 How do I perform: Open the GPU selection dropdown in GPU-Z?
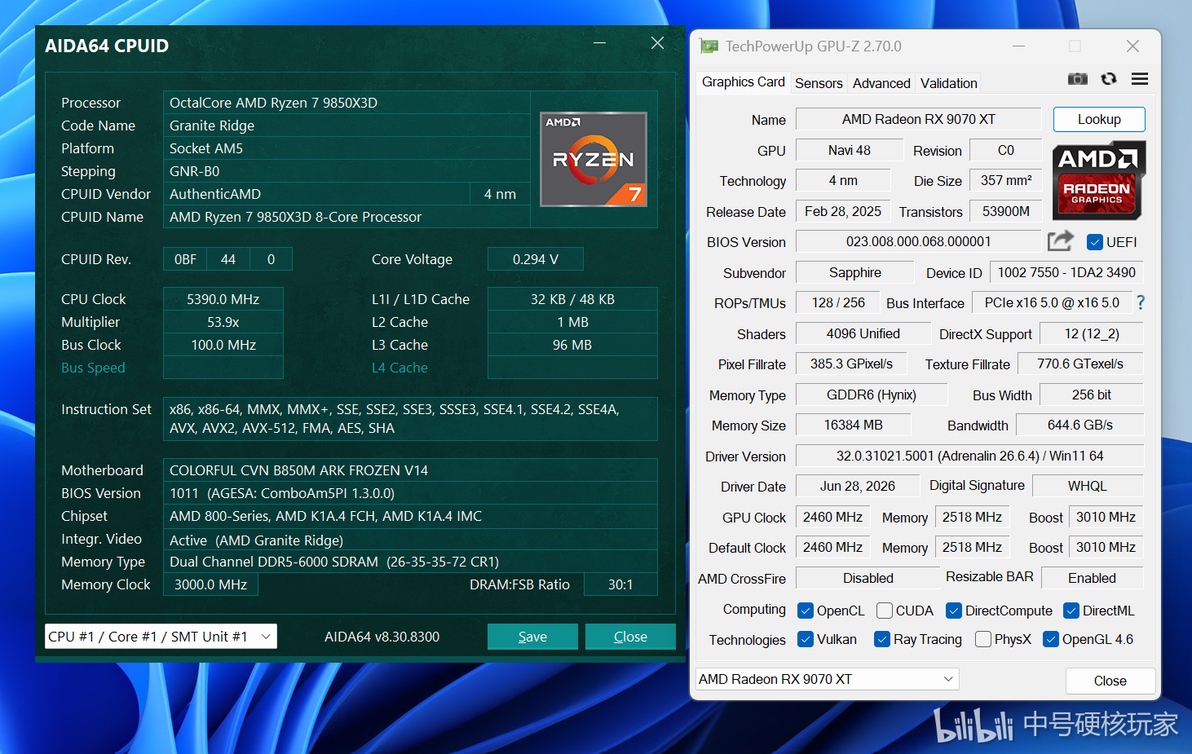(x=827, y=679)
